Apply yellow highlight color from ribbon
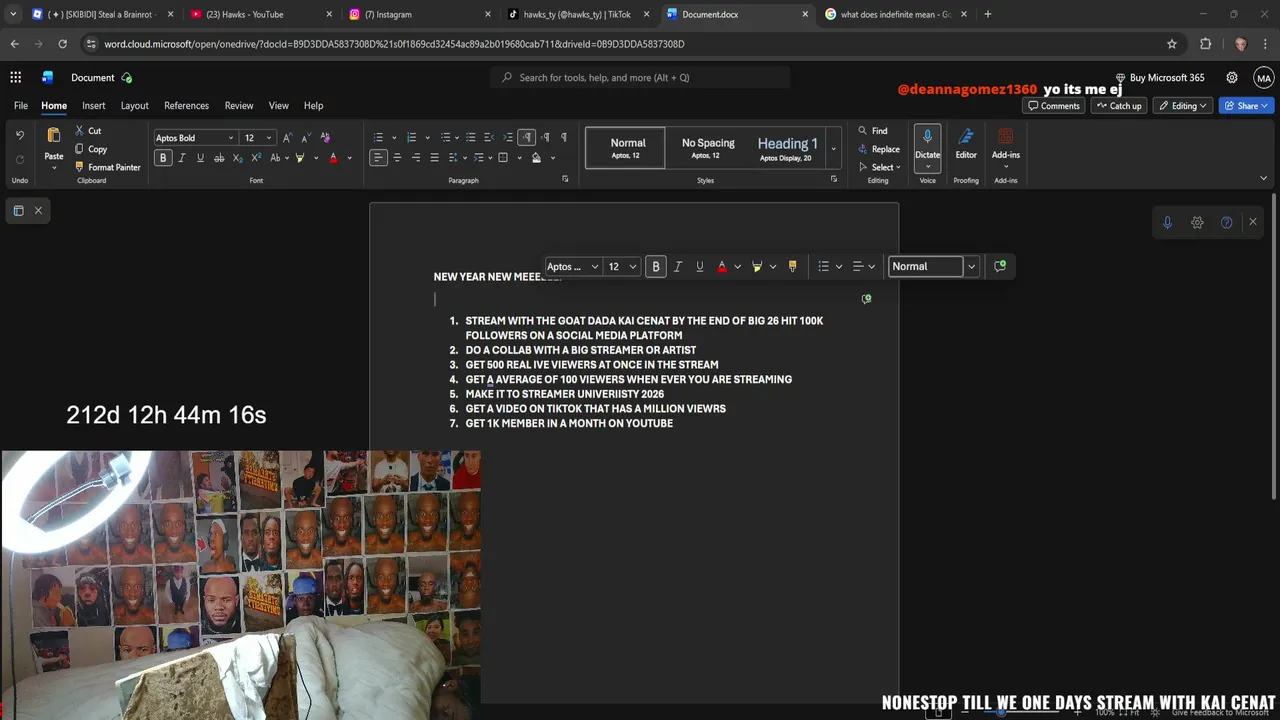The image size is (1280, 720). [x=299, y=158]
